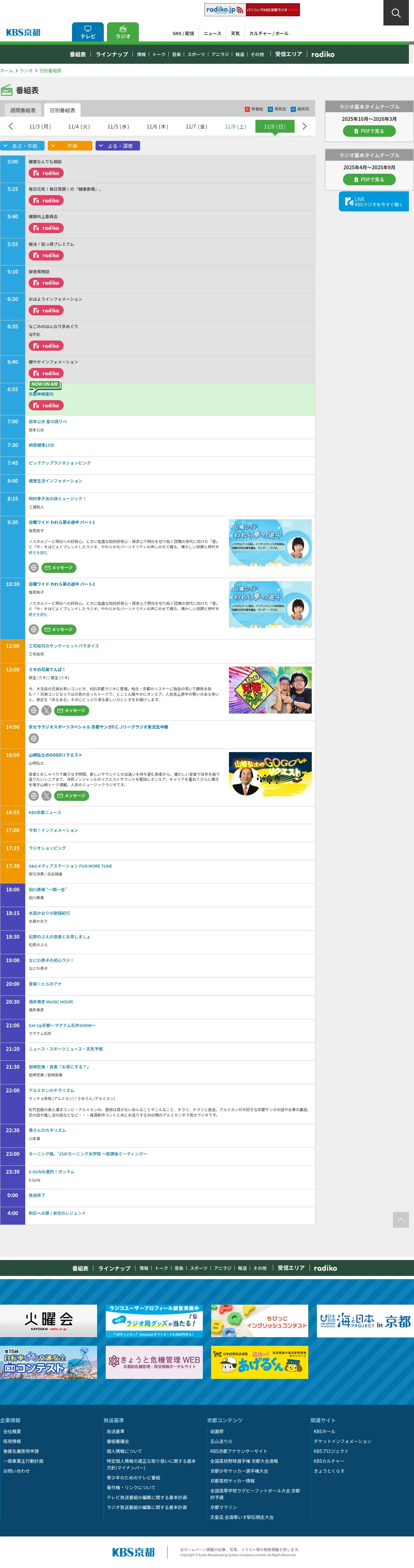This screenshot has width=414, height=1568.
Task: Open website globe icon for ミキの兄弟でんぱ！
Action: [x=34, y=710]
